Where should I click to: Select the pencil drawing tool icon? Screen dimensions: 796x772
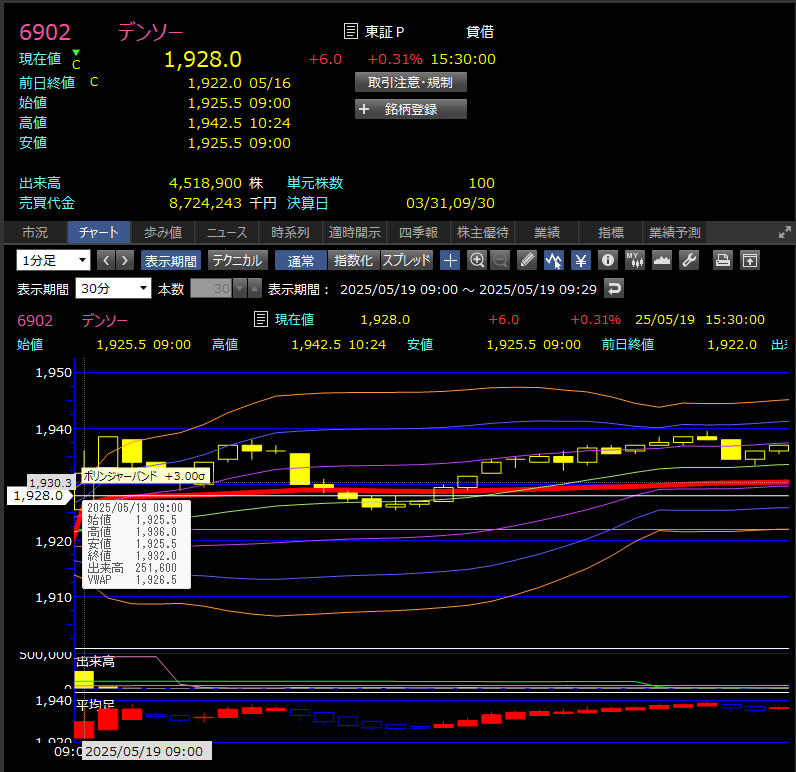tap(527, 261)
